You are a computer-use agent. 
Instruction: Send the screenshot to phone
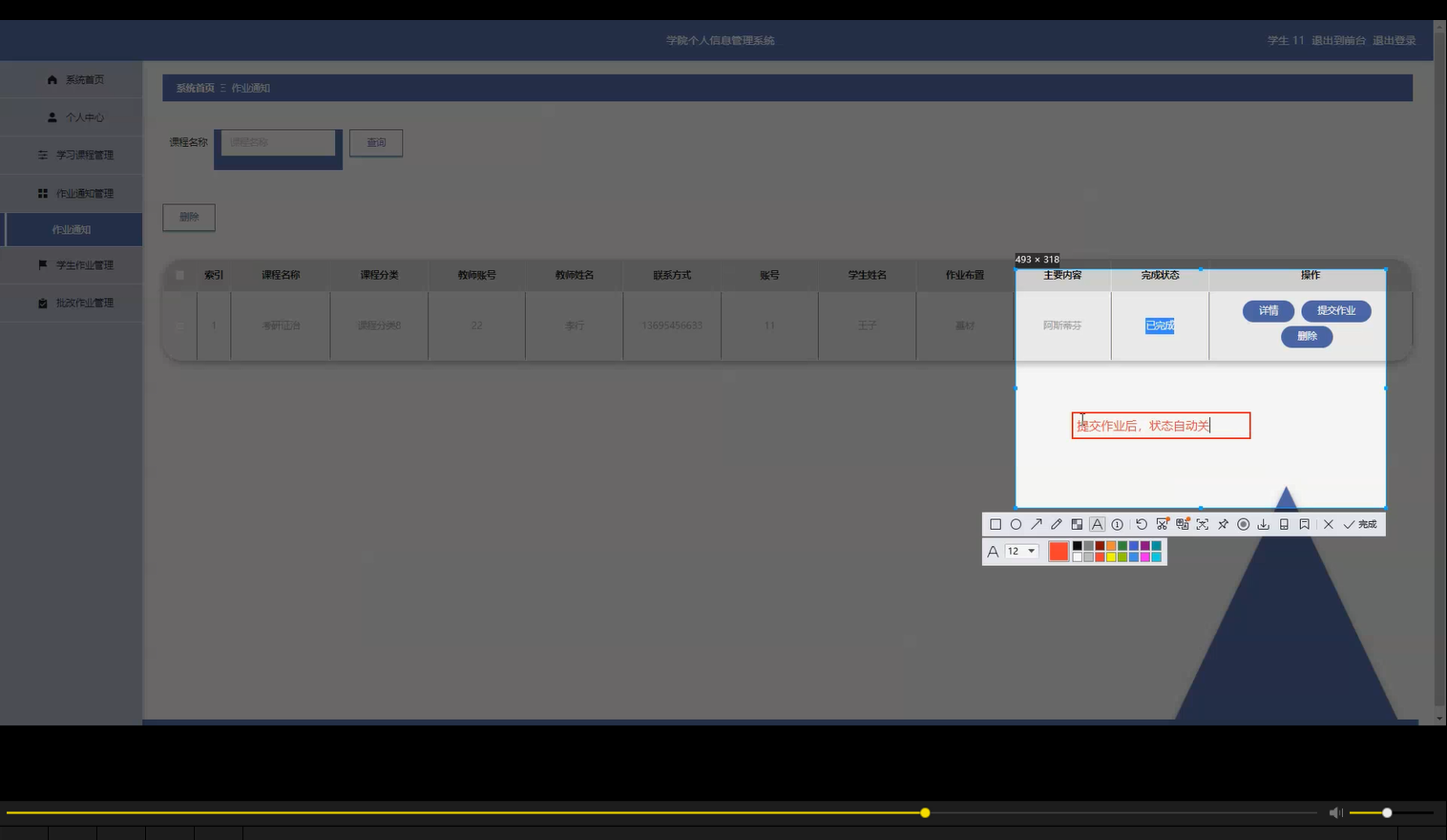(x=1284, y=524)
